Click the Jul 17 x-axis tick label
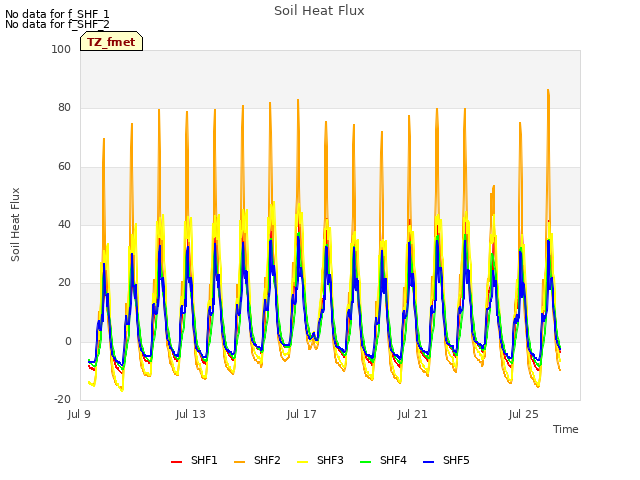The height and width of the screenshot is (480, 640). (302, 414)
